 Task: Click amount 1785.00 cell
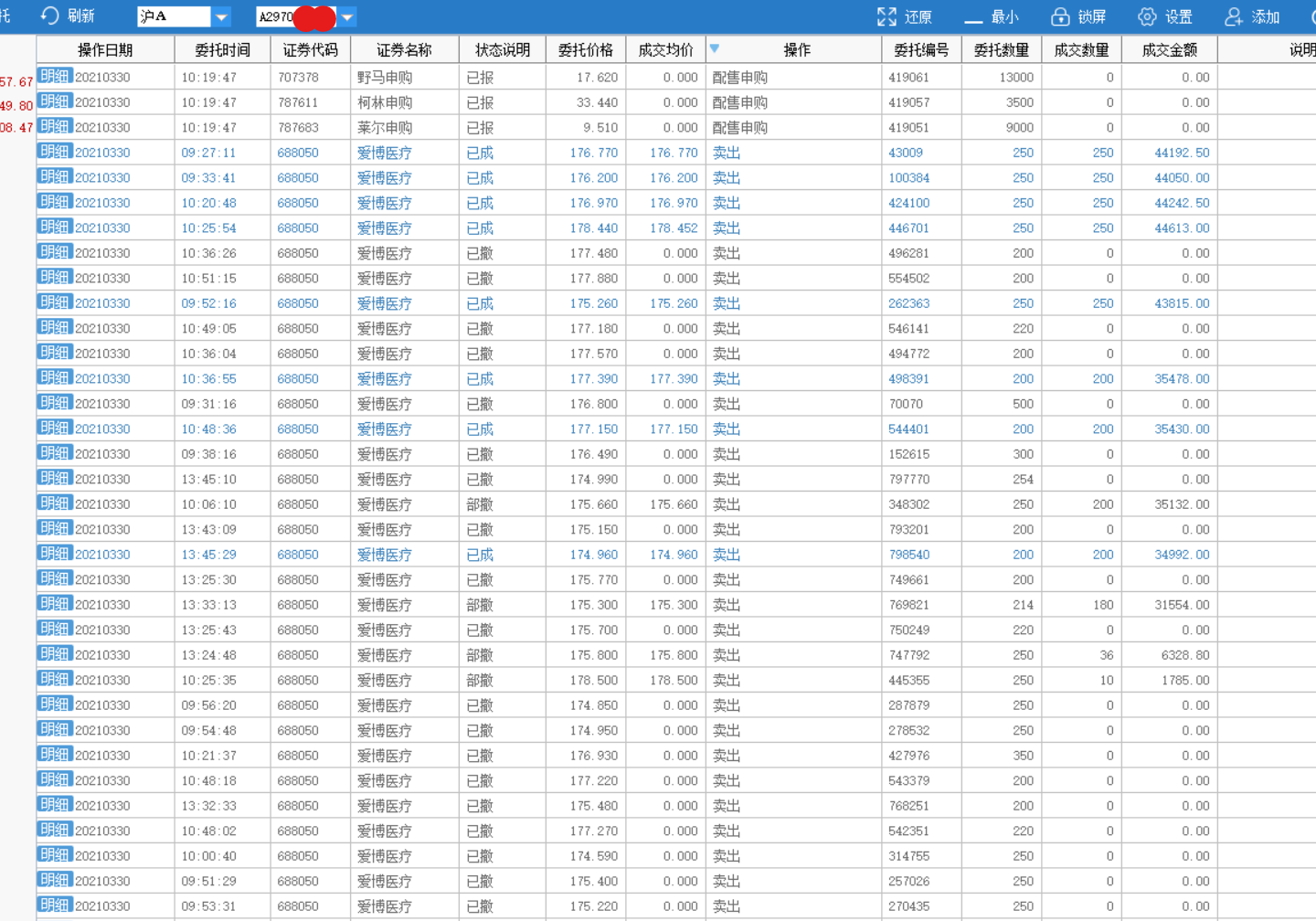point(1170,681)
